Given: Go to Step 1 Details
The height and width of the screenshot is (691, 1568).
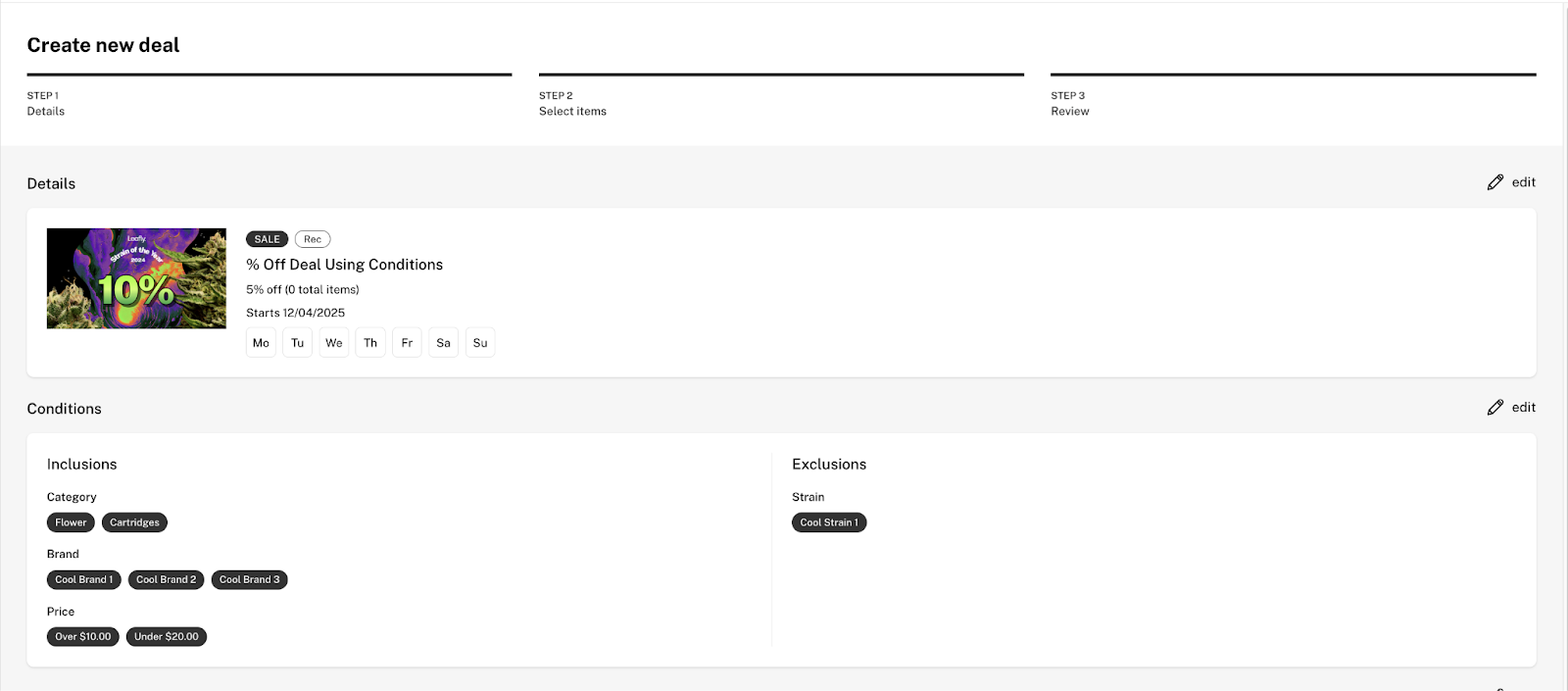Looking at the screenshot, I should pos(46,104).
